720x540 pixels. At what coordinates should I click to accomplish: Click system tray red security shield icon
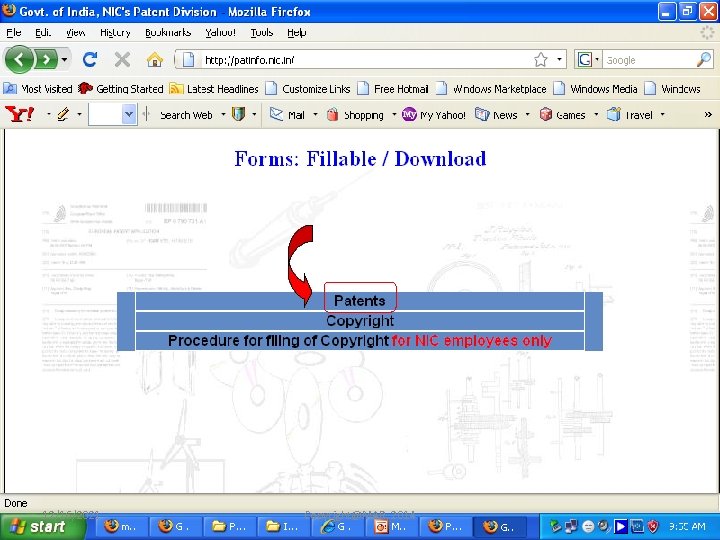coord(652,526)
